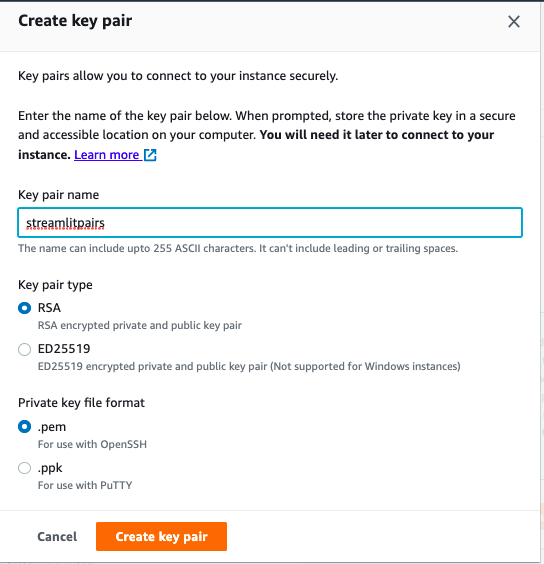The width and height of the screenshot is (544, 564).
Task: Click the typed text streamlitpairs
Action: [x=65, y=223]
